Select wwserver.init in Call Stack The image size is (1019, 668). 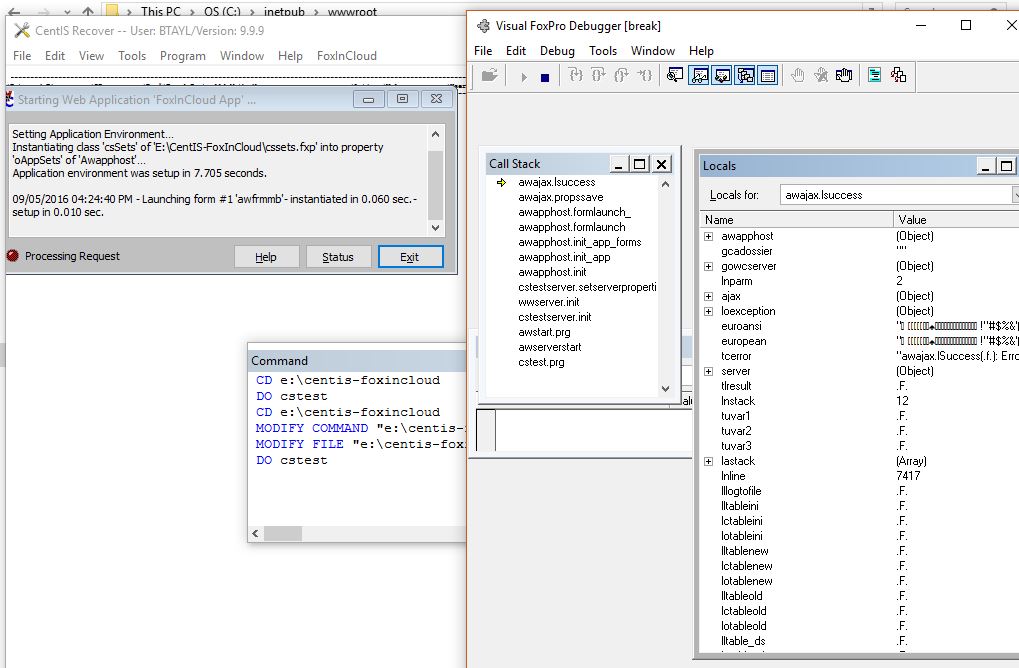[548, 302]
